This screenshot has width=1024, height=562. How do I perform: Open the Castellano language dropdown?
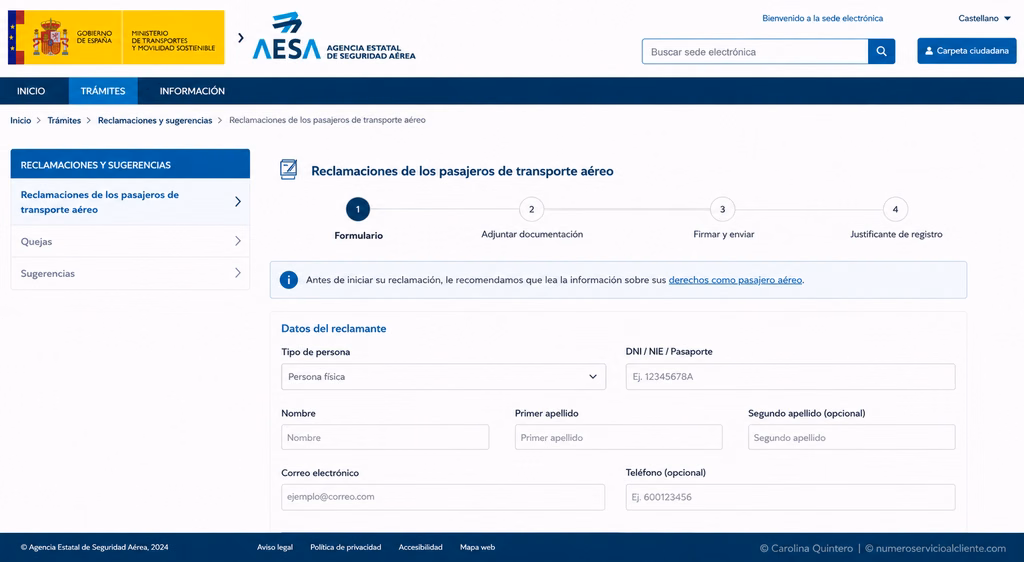coord(984,18)
